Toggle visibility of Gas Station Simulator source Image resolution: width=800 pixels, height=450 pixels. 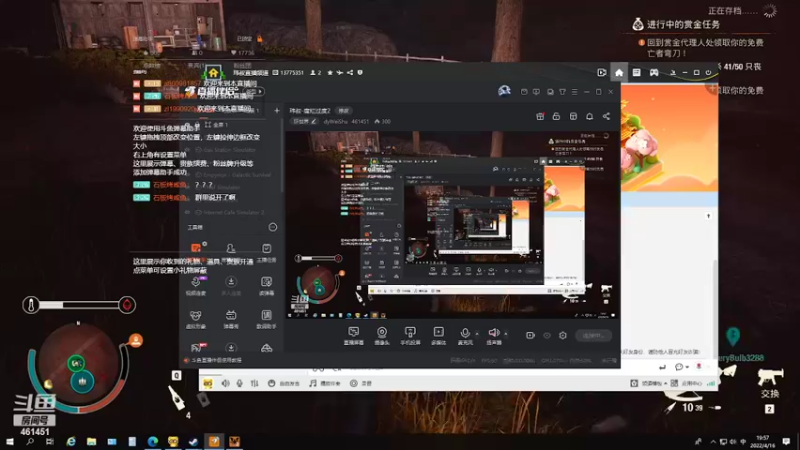pyautogui.click(x=188, y=150)
